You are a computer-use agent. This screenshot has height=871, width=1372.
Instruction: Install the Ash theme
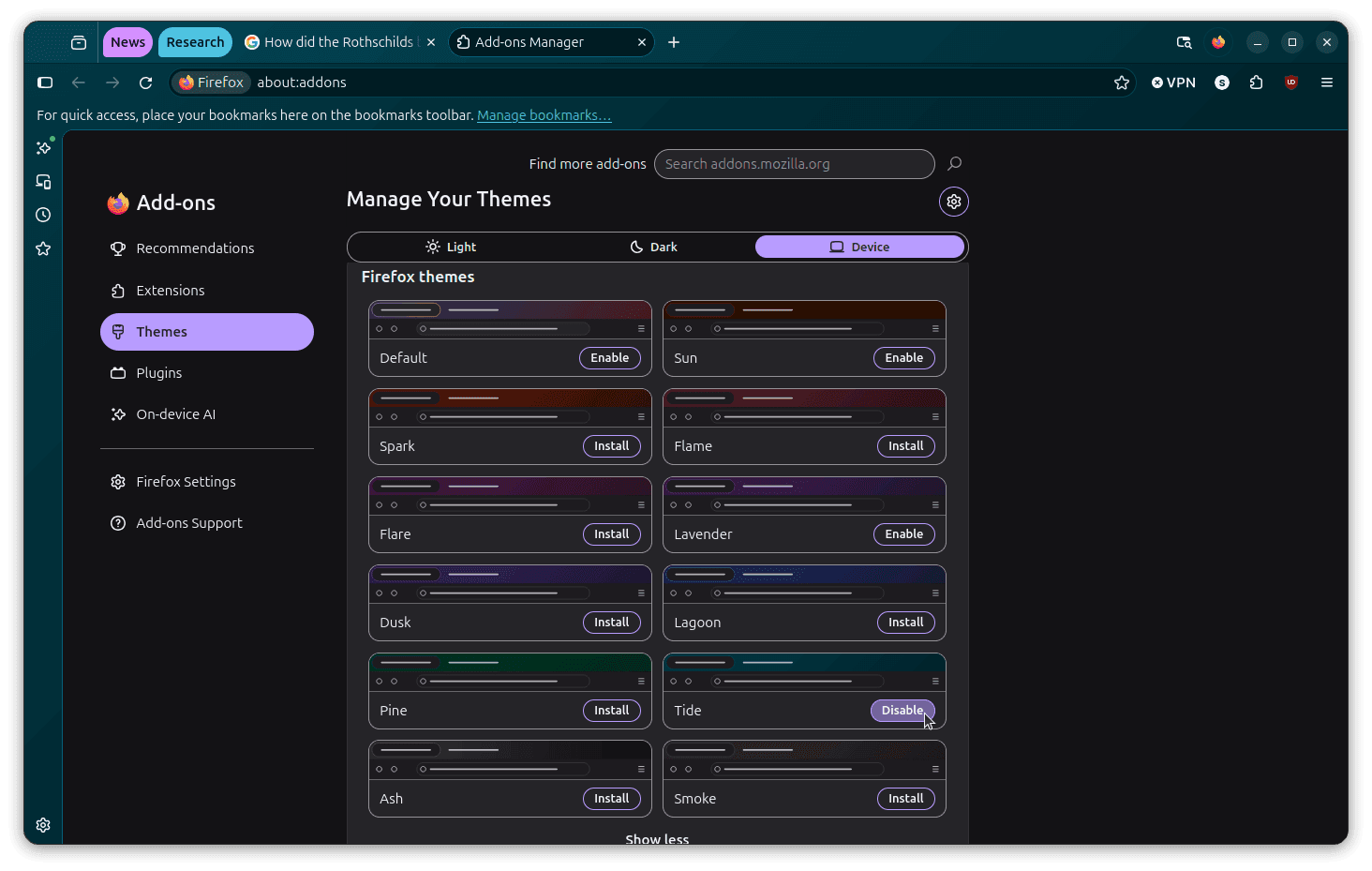pyautogui.click(x=612, y=799)
